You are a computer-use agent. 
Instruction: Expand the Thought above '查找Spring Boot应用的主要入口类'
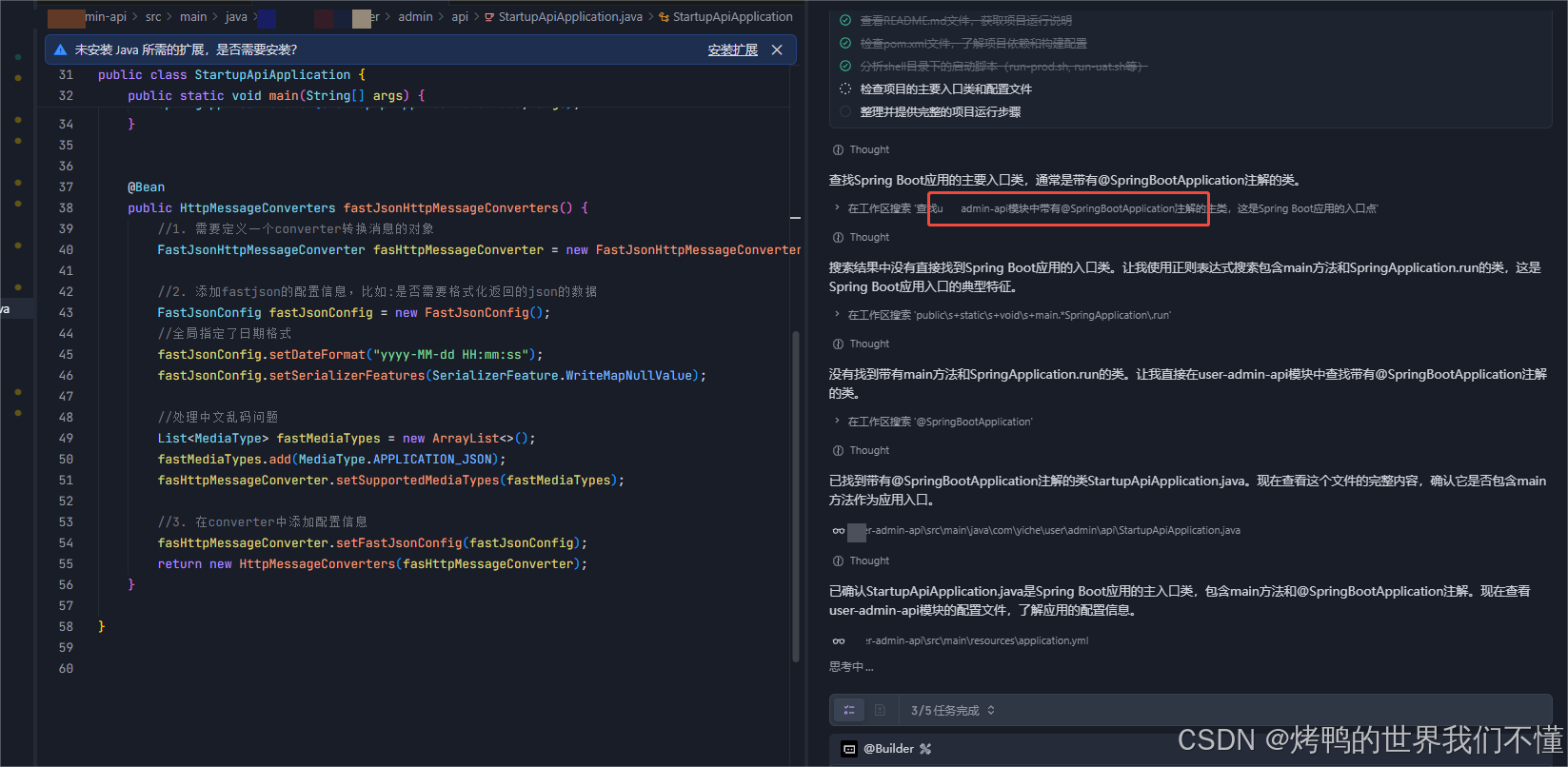coord(861,149)
